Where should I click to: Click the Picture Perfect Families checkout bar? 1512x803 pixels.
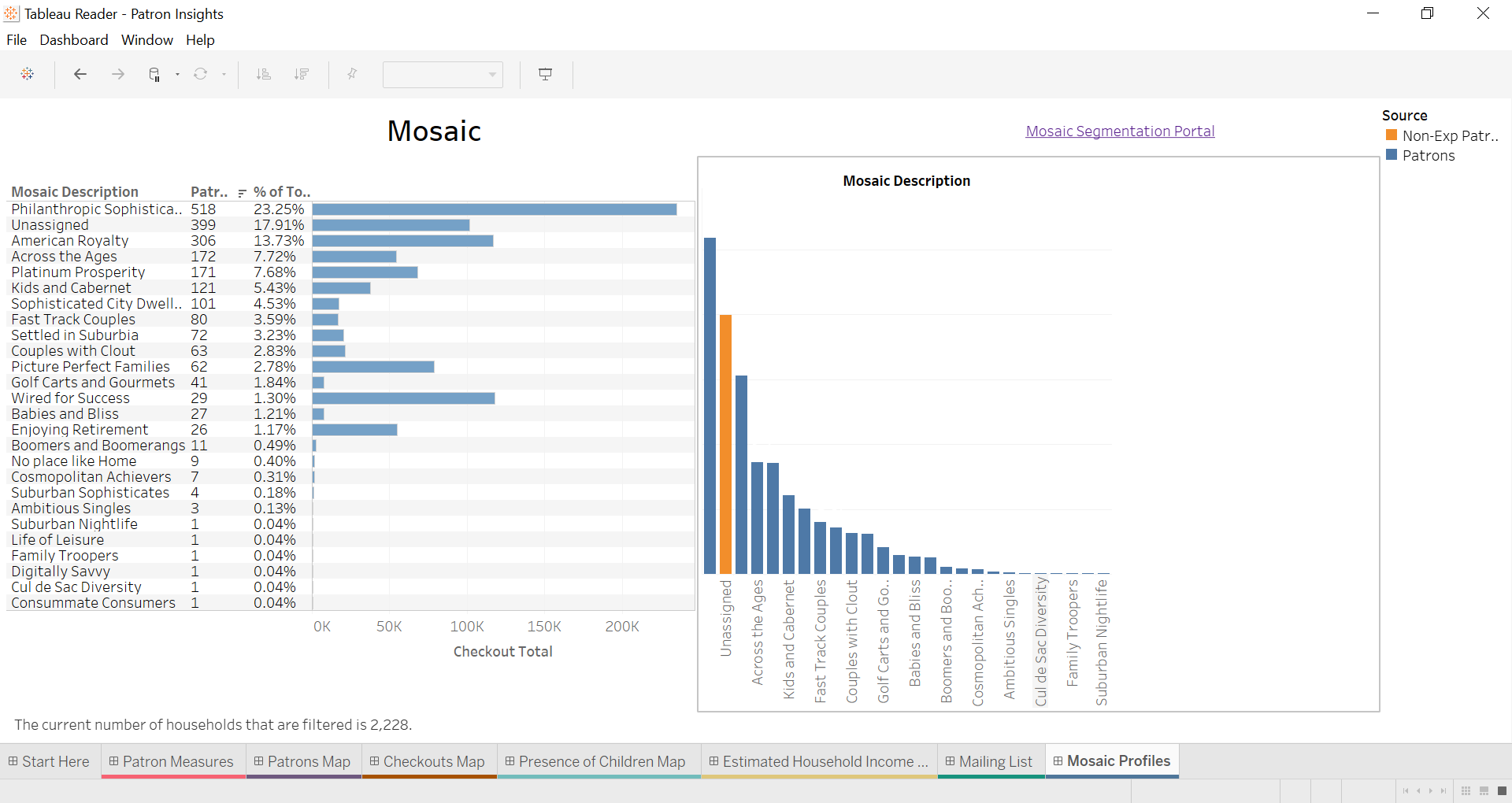tap(373, 367)
